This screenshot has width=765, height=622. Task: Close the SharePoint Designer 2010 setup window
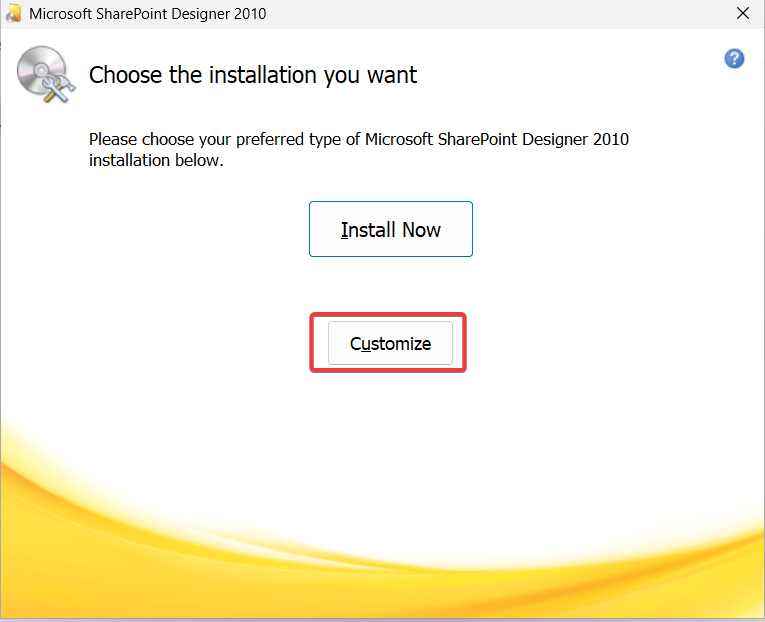(x=743, y=13)
